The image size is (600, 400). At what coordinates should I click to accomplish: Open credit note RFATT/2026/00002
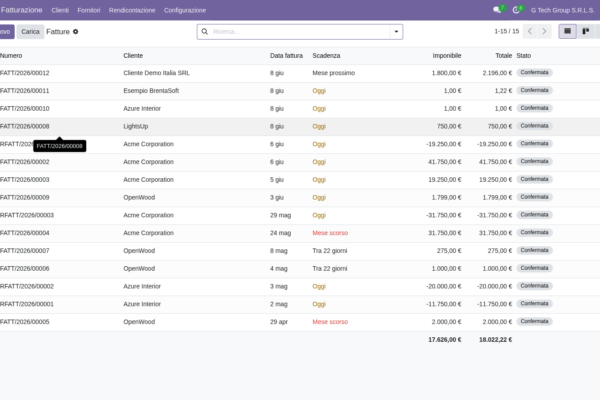point(27,286)
